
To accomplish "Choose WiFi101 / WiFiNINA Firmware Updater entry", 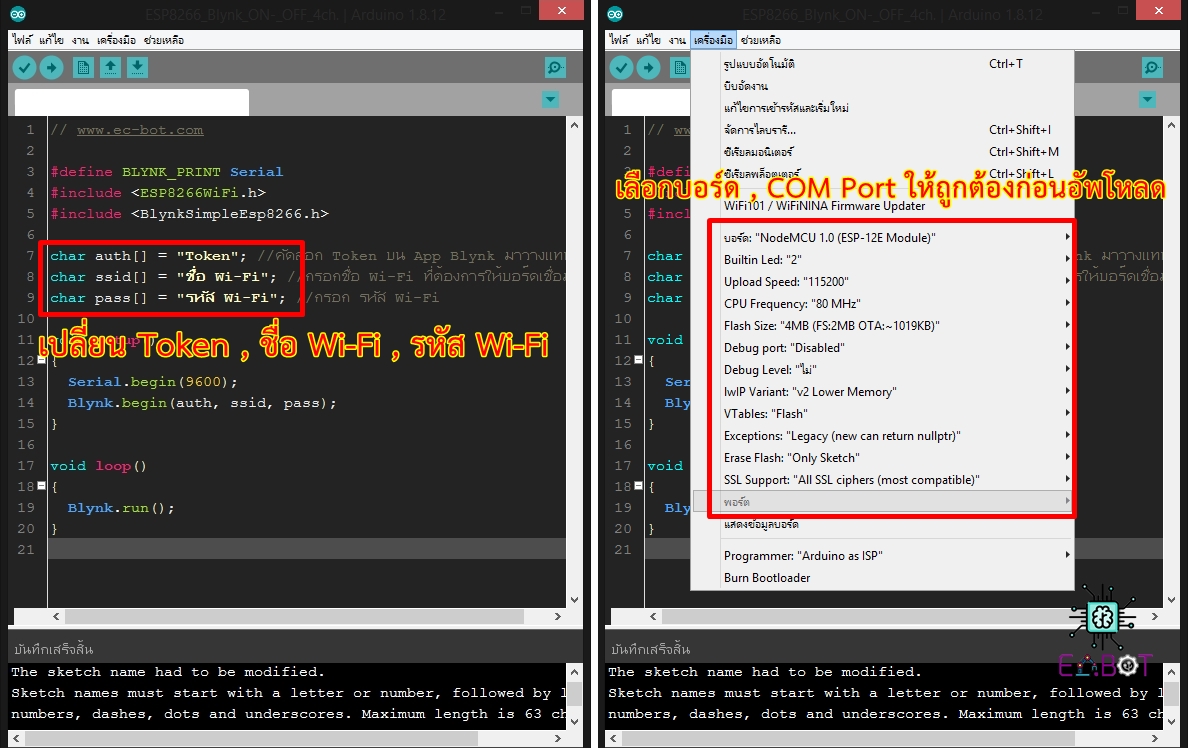I will [883, 205].
